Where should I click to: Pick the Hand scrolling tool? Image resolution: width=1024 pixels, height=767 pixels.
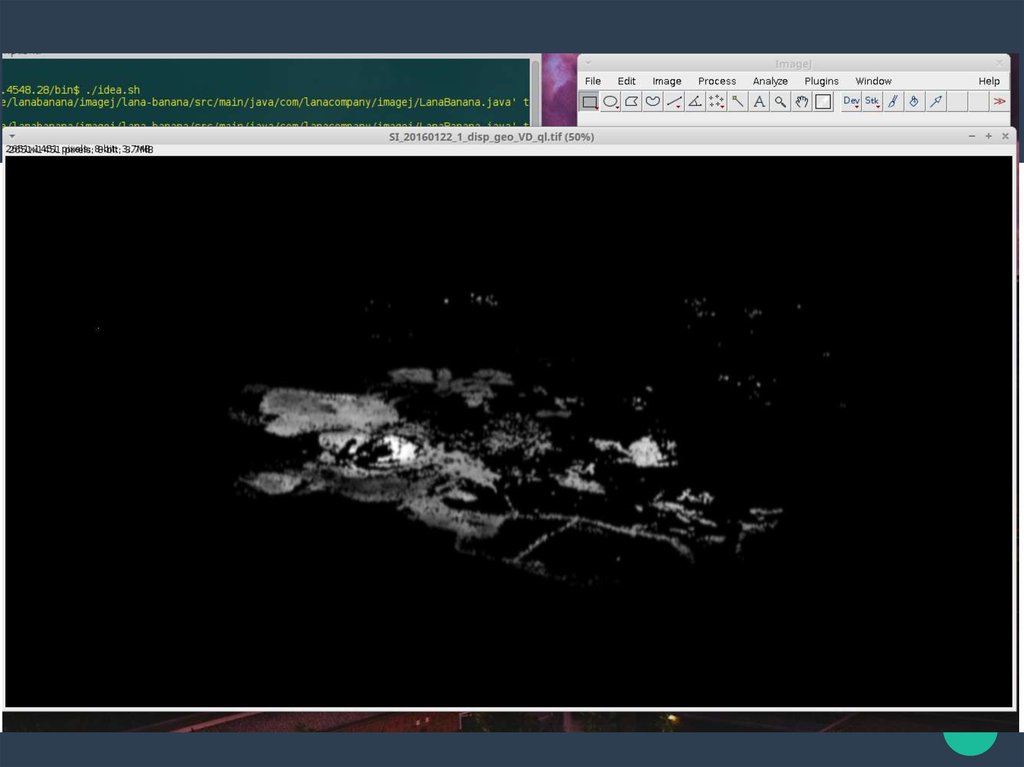801,102
